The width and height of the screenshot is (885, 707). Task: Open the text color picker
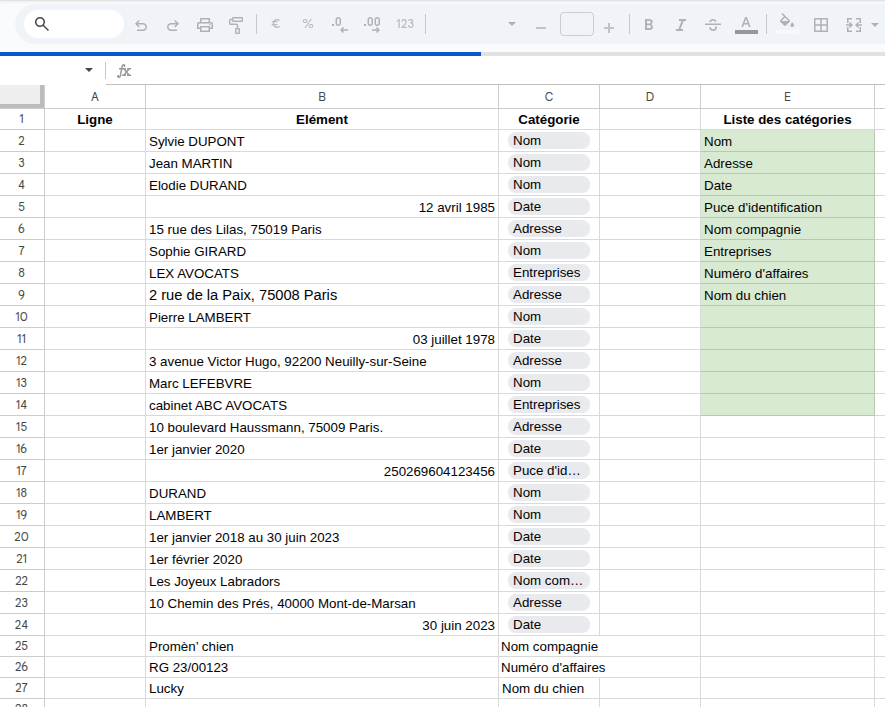coord(746,25)
